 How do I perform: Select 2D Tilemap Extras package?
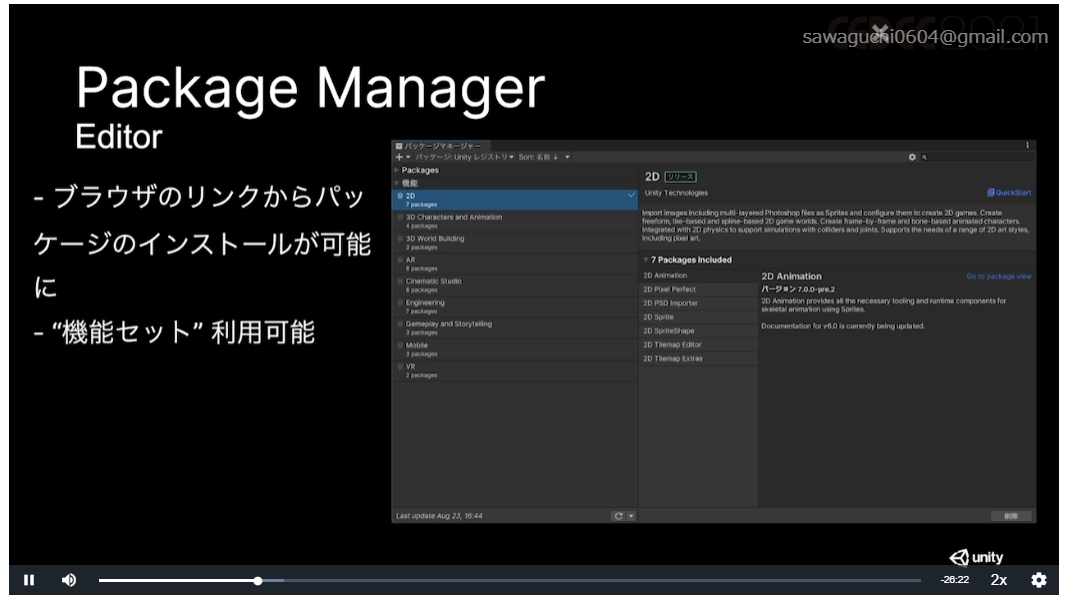point(698,359)
